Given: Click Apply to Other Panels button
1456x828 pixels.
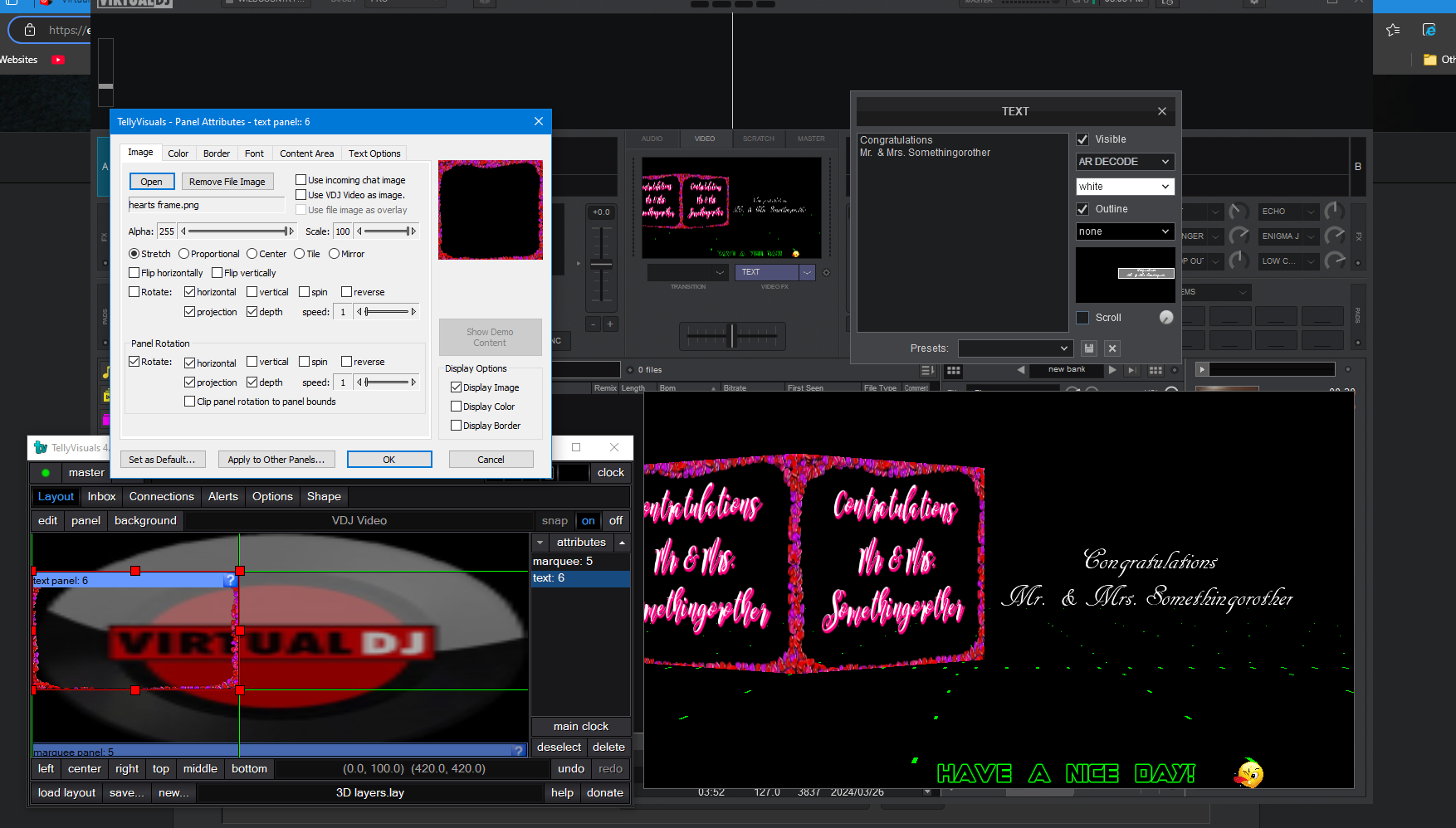Looking at the screenshot, I should pyautogui.click(x=276, y=460).
